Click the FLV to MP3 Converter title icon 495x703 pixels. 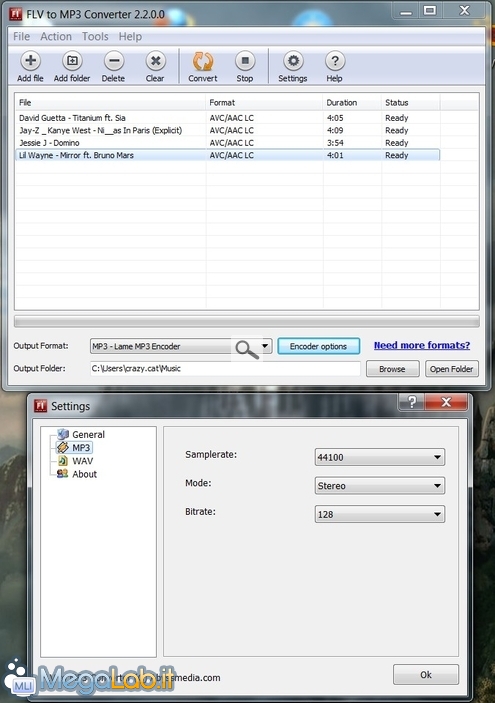16,14
